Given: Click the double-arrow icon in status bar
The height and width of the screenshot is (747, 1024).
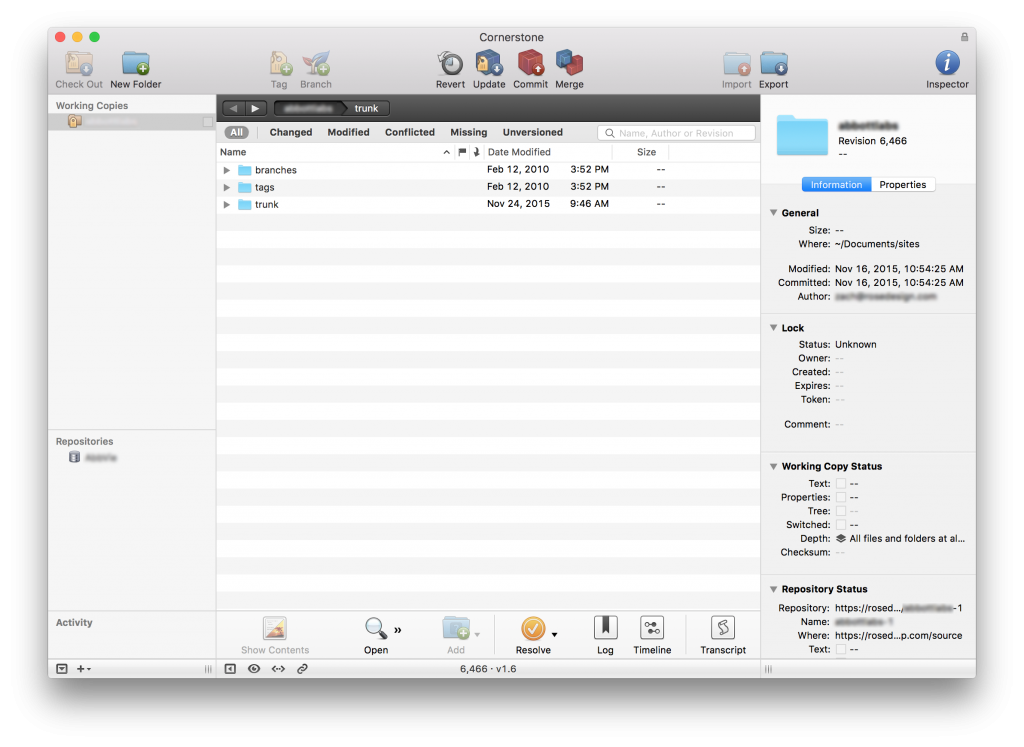Looking at the screenshot, I should click(x=278, y=669).
